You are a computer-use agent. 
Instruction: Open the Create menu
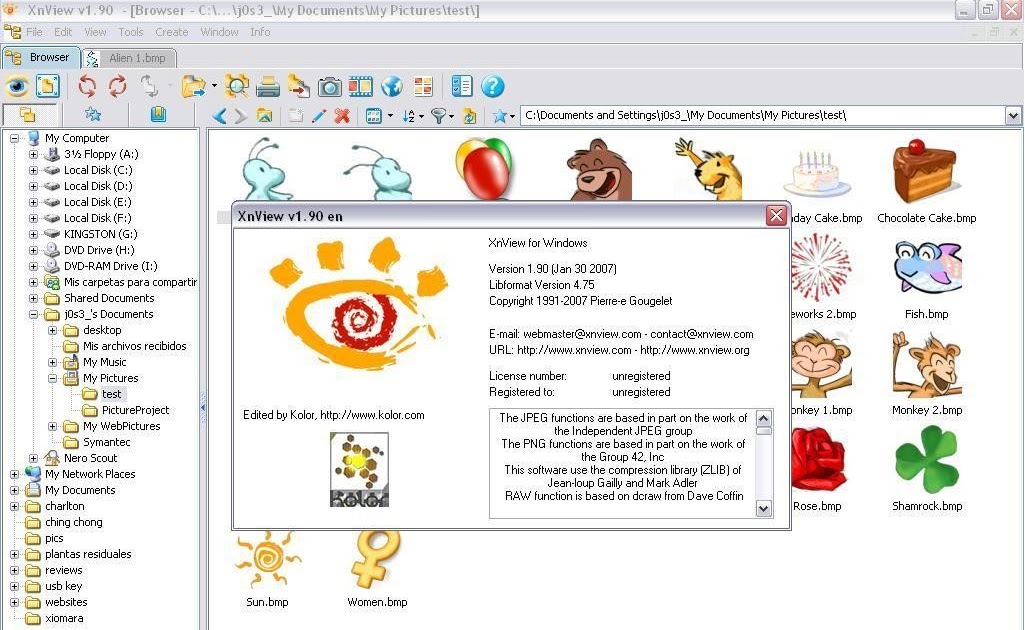coord(171,32)
